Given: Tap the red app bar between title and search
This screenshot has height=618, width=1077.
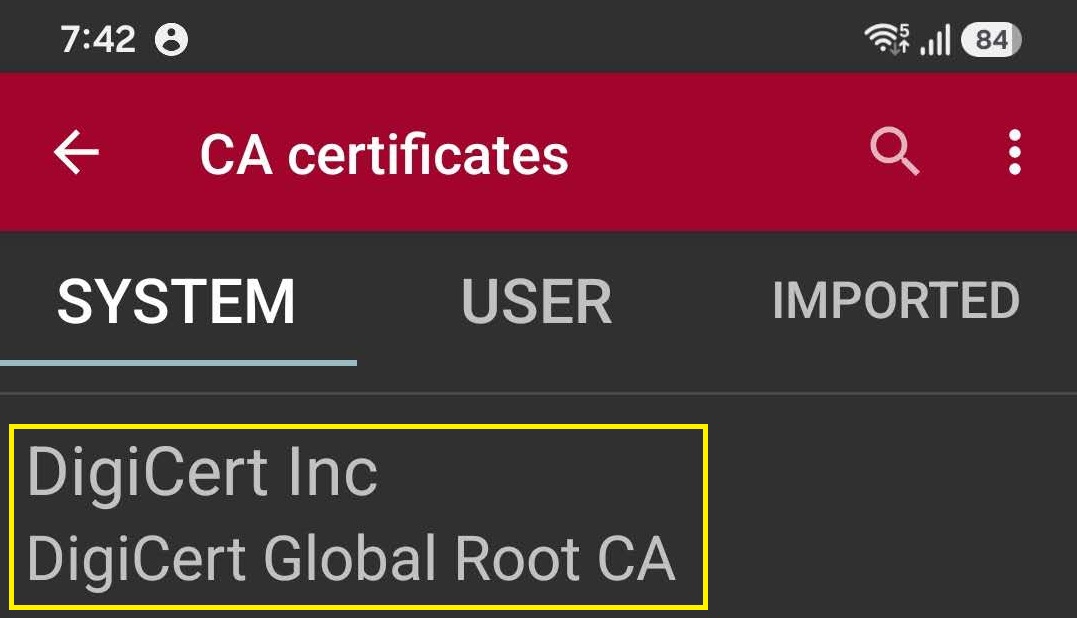Looking at the screenshot, I should click(x=718, y=152).
